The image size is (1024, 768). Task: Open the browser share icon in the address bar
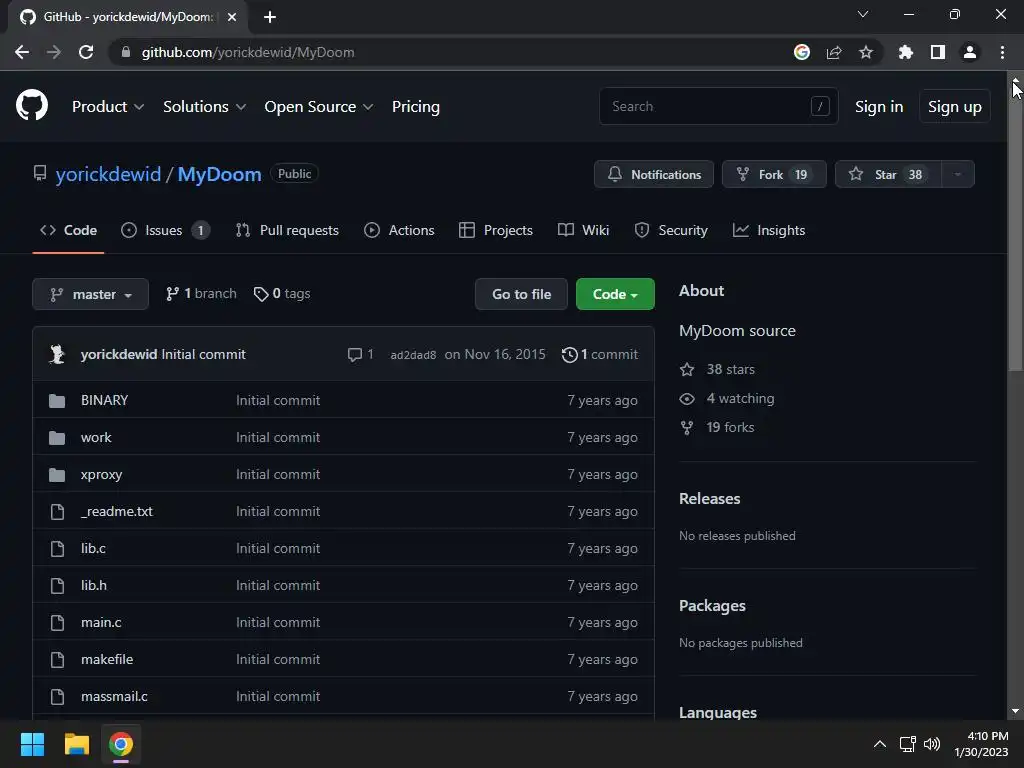(x=834, y=52)
